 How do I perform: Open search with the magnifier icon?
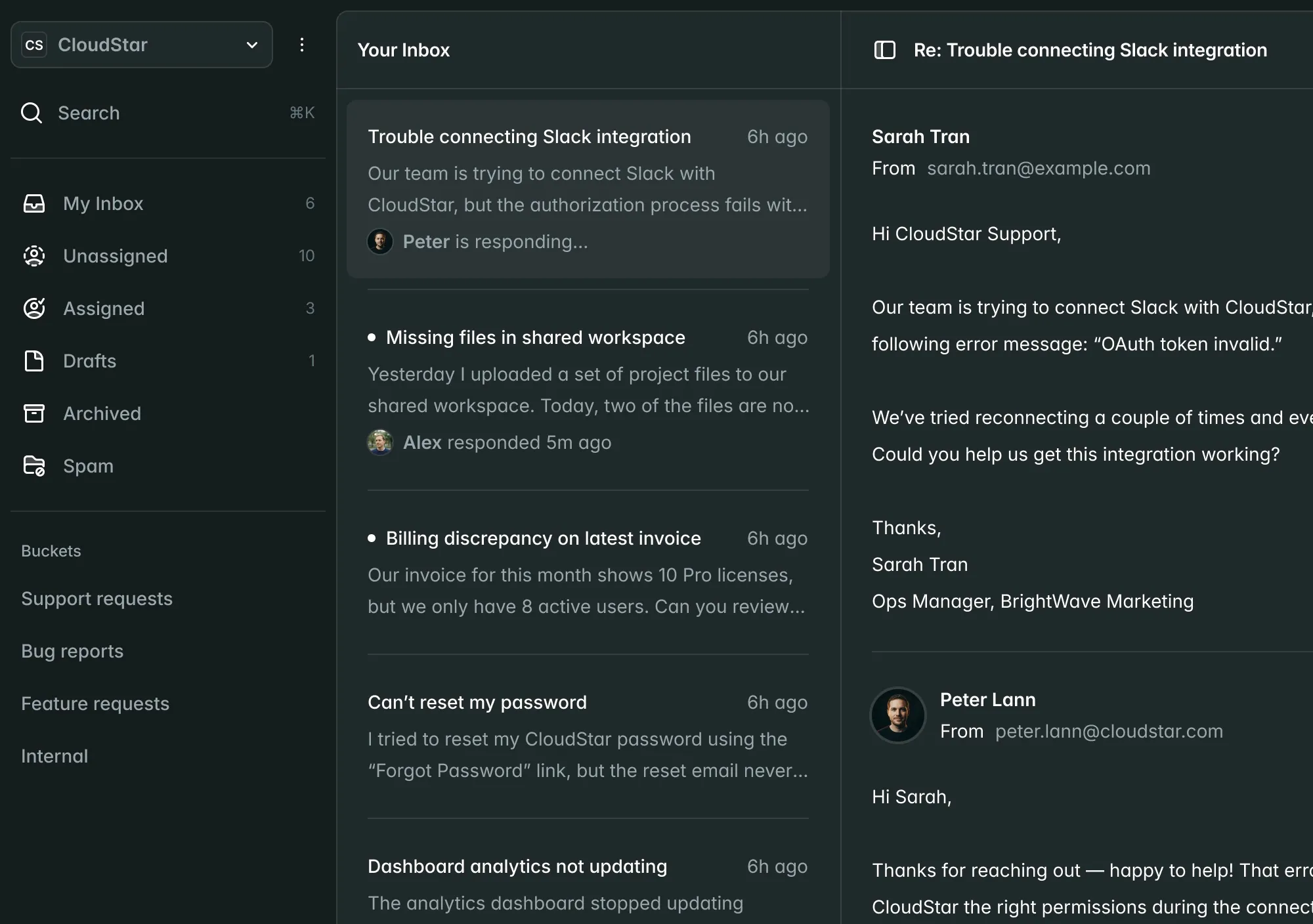32,112
